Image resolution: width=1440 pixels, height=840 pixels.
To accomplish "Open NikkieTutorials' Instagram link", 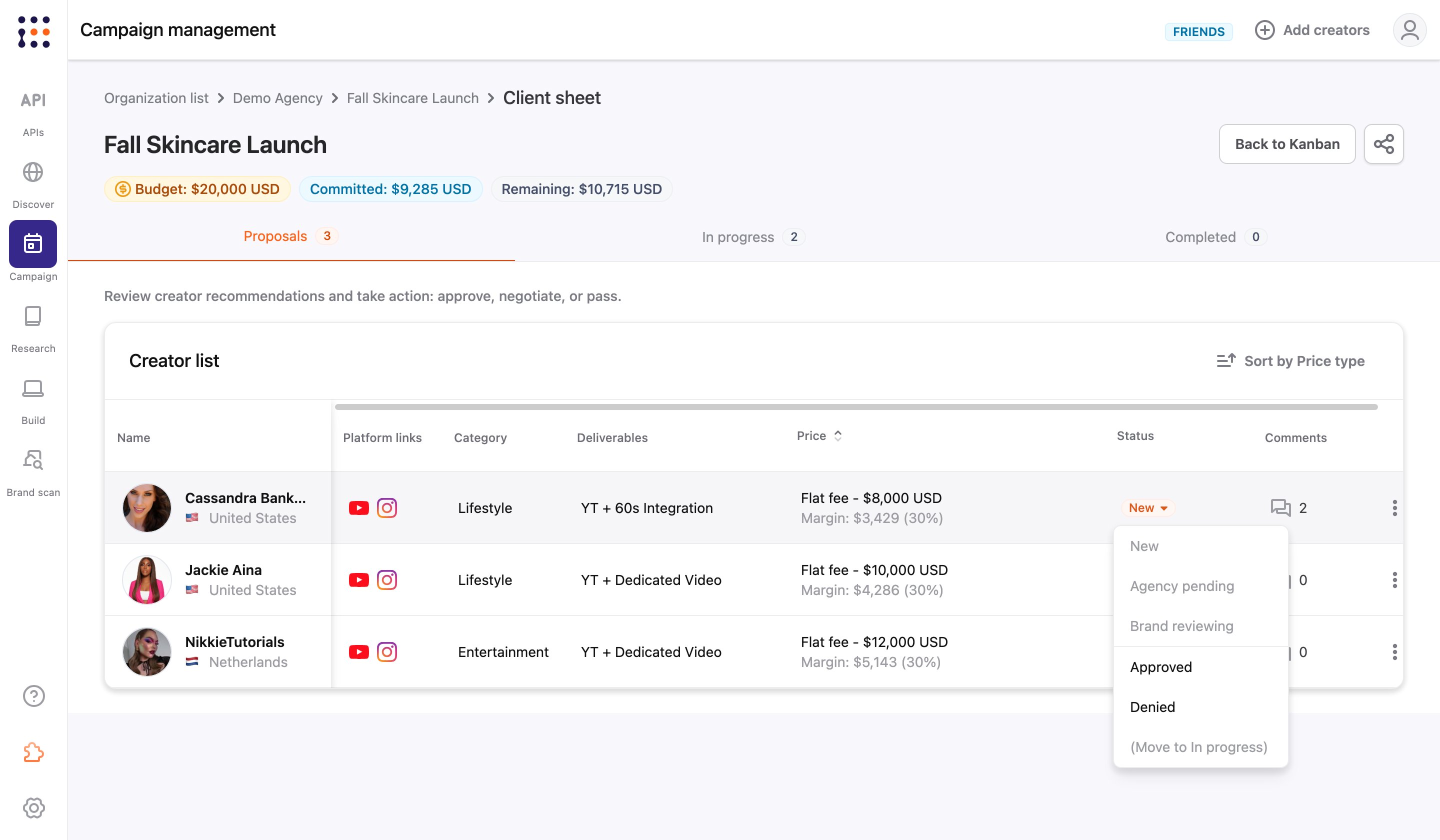I will 387,652.
